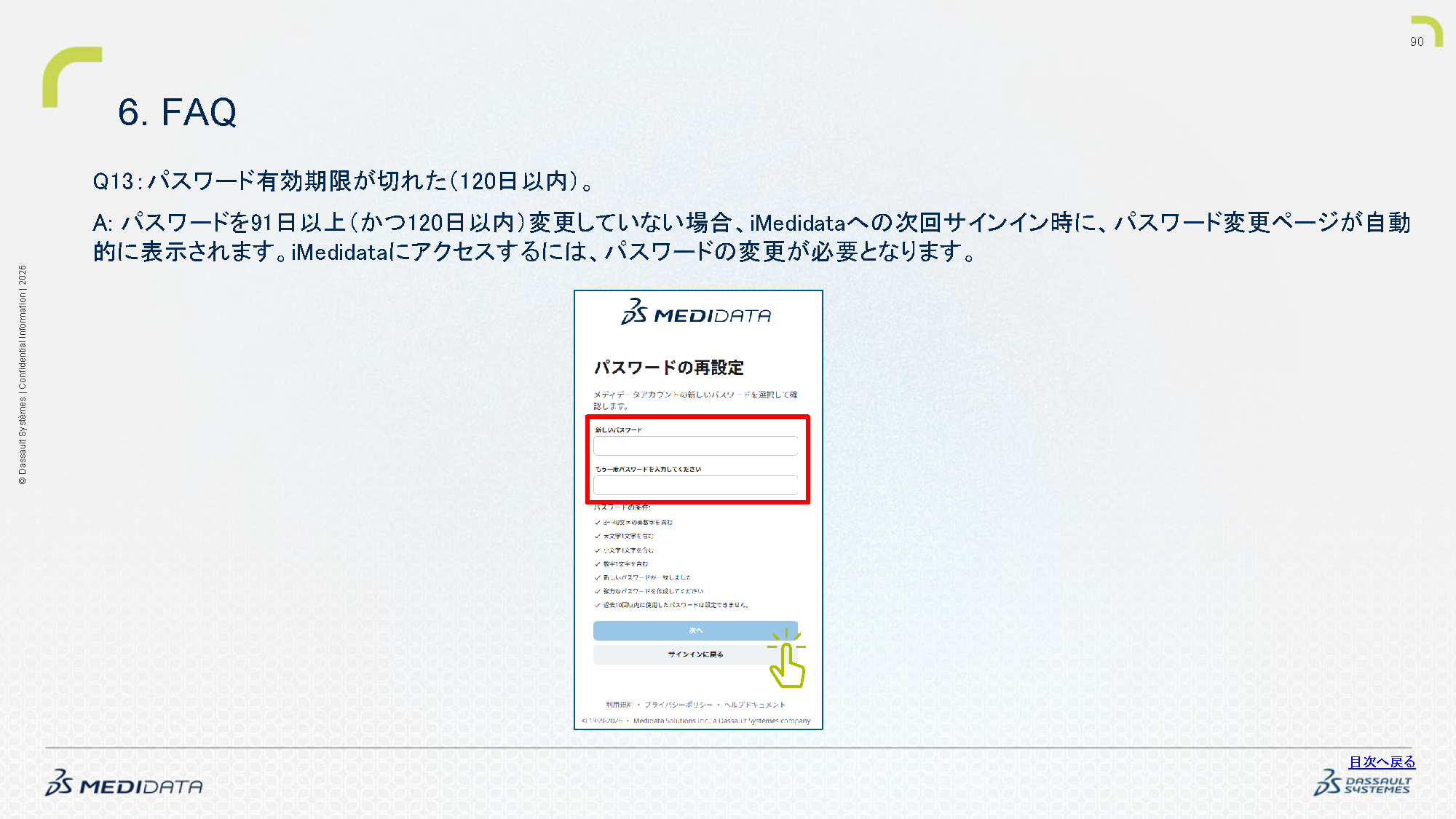Screen dimensions: 1456x819
Task: Click the slide title 6. FAQ
Action: 177,112
